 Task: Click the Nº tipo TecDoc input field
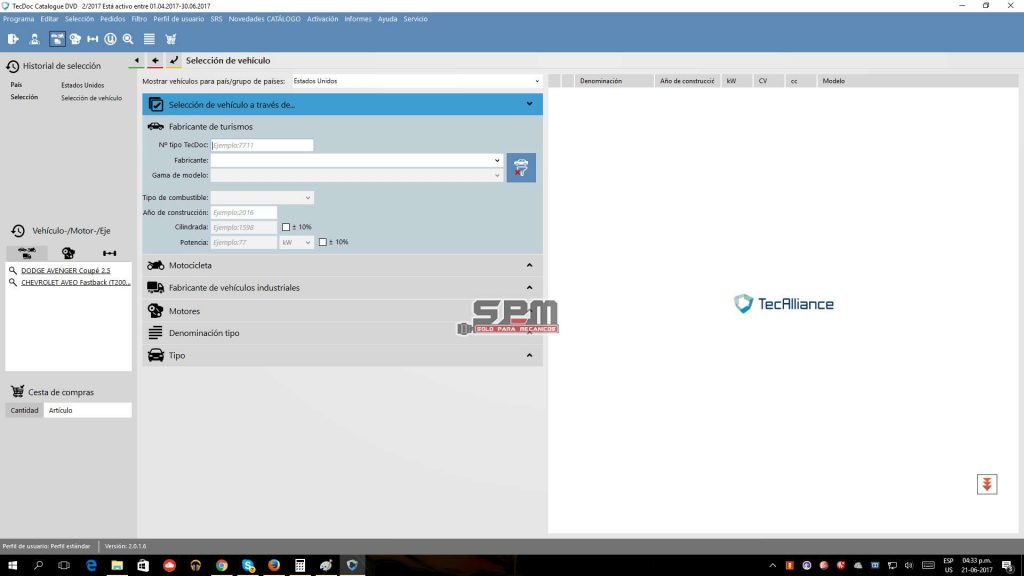pyautogui.click(x=262, y=145)
